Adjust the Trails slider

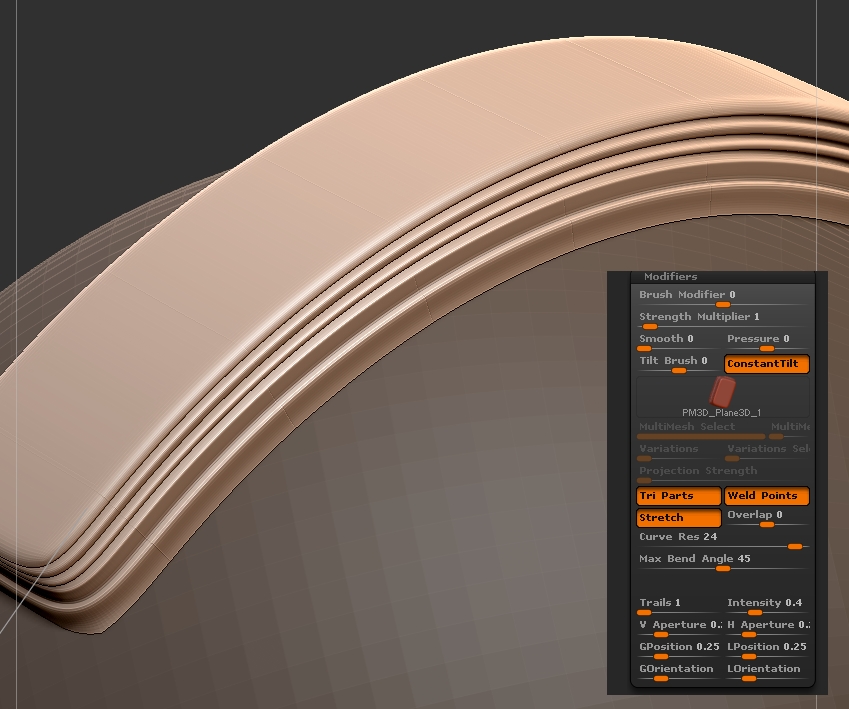pos(679,607)
